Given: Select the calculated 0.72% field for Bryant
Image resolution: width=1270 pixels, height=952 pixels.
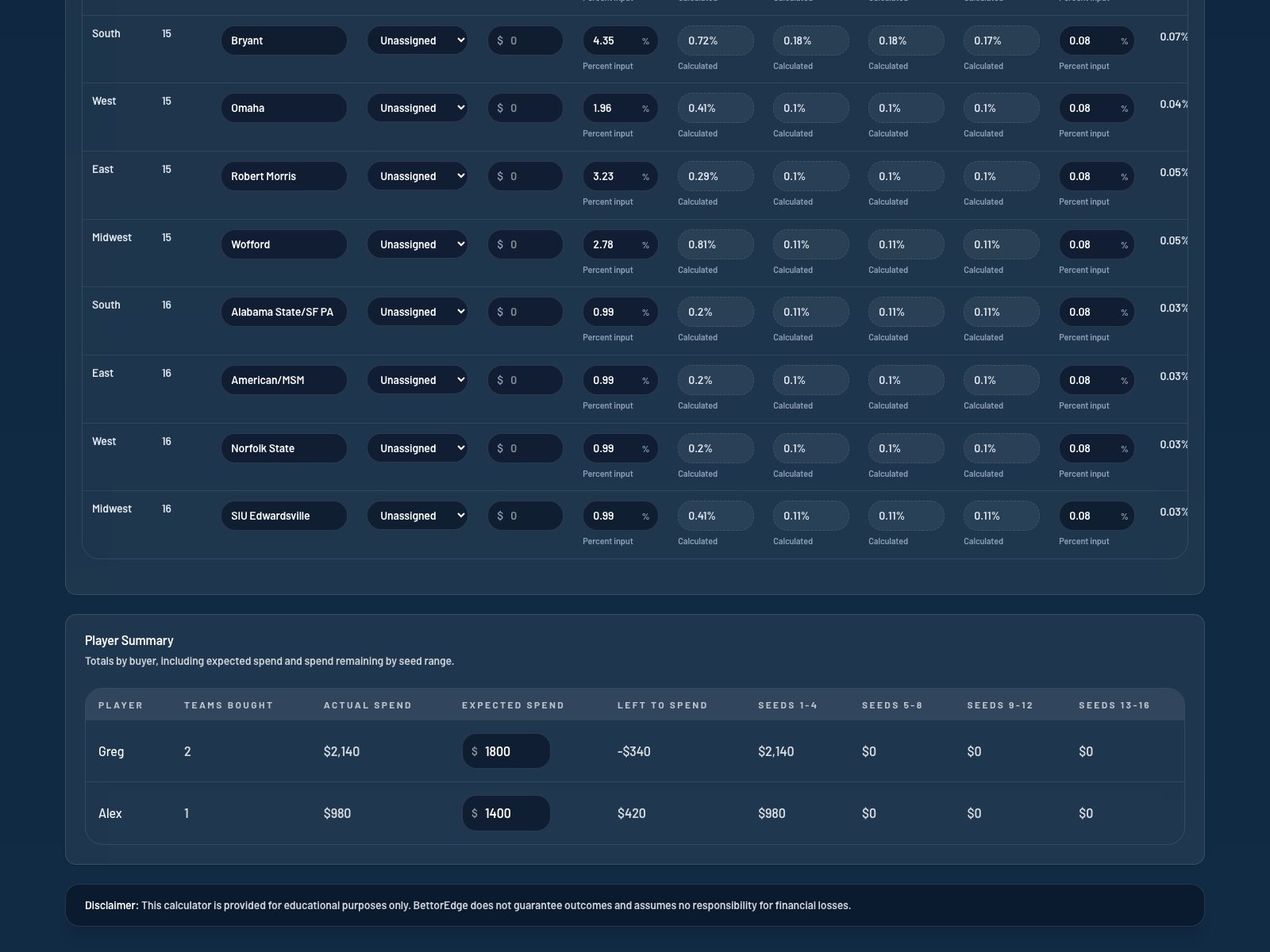Looking at the screenshot, I should (x=715, y=40).
